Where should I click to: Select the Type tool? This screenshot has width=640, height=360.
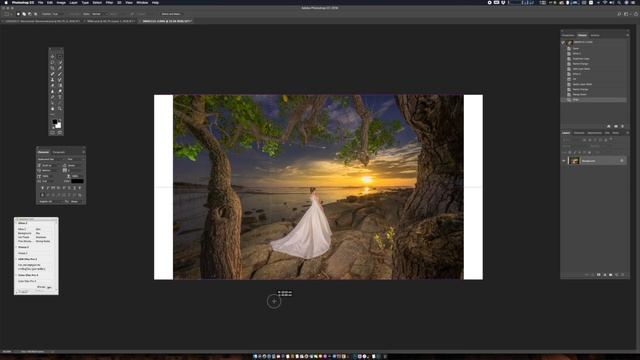[x=60, y=97]
